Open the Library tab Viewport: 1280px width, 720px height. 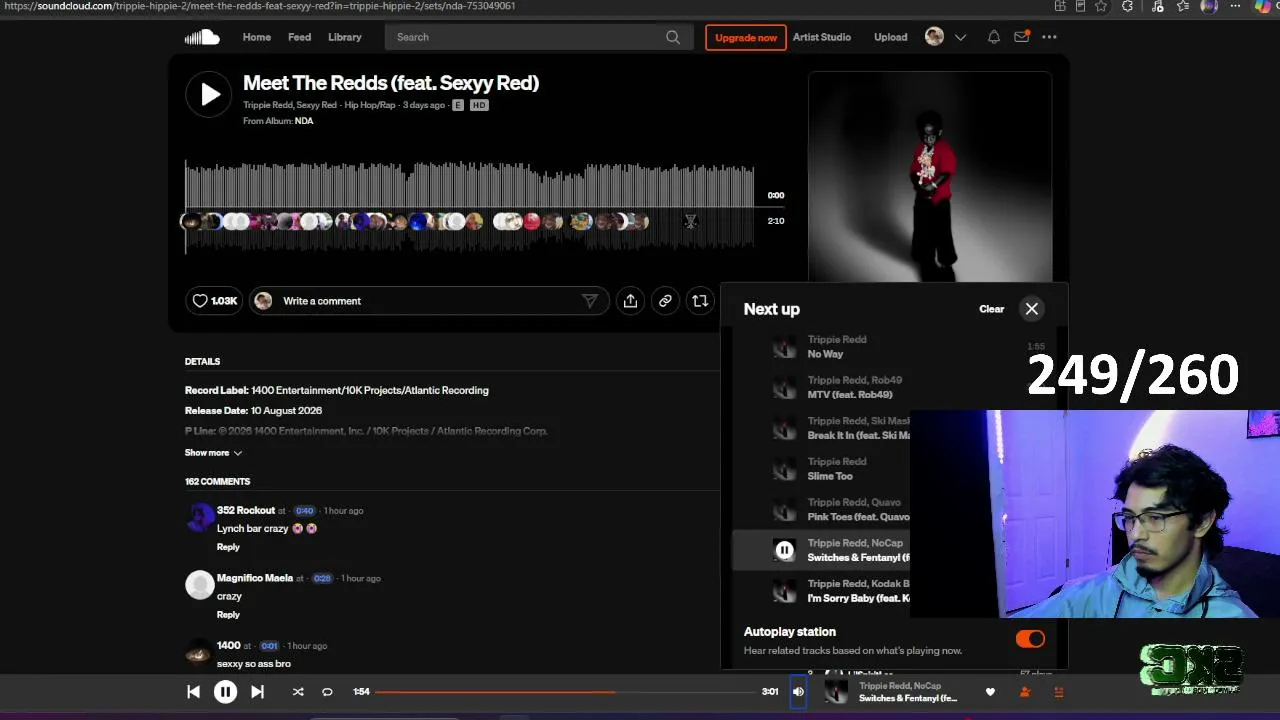tap(345, 37)
